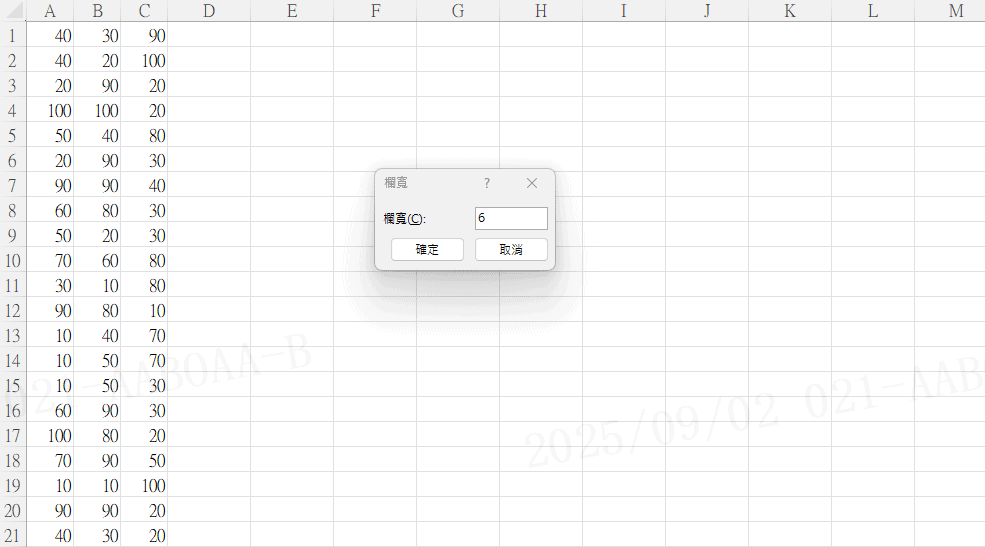Screen dimensions: 985x547
Task: Close the 欄寬 dialog with X
Action: 532,183
